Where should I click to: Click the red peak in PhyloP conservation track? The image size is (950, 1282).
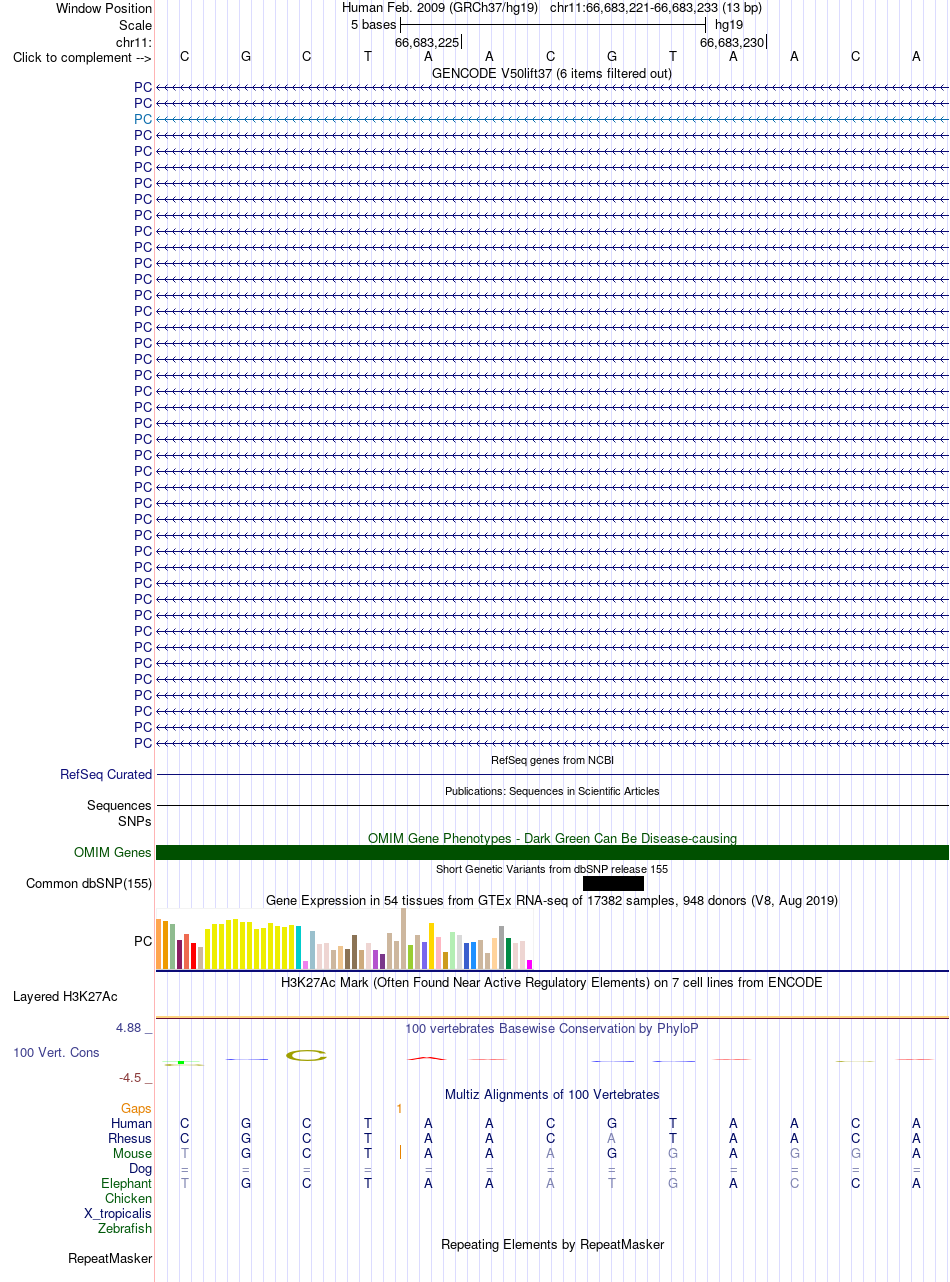click(x=428, y=1058)
